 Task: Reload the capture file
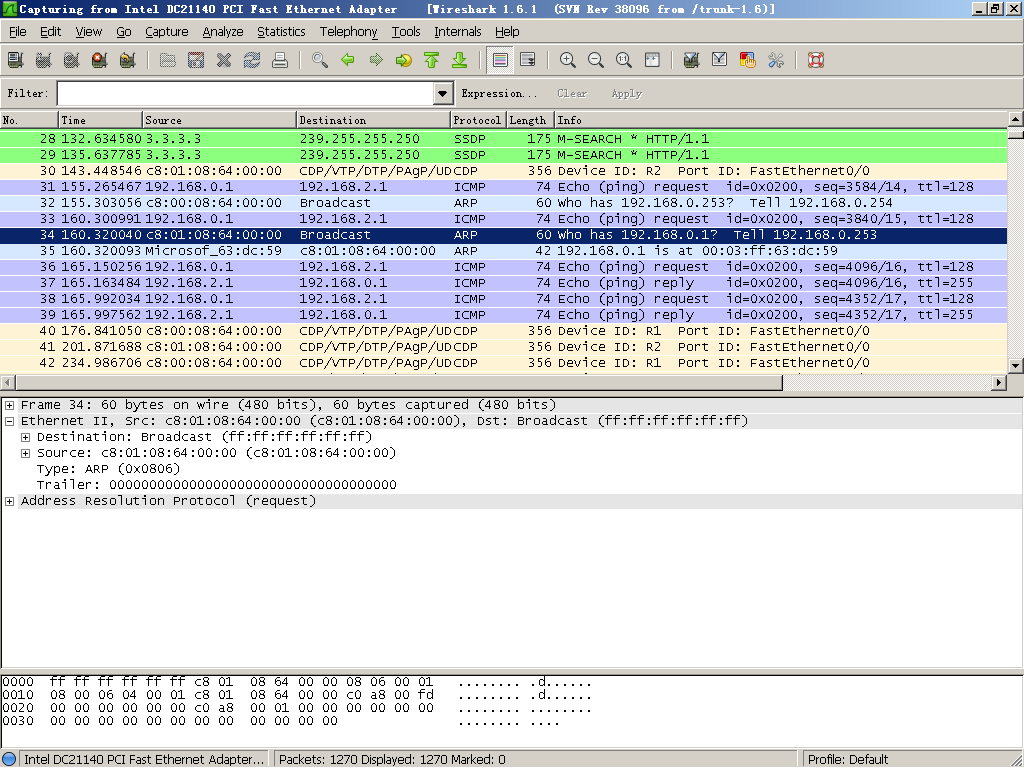(252, 60)
